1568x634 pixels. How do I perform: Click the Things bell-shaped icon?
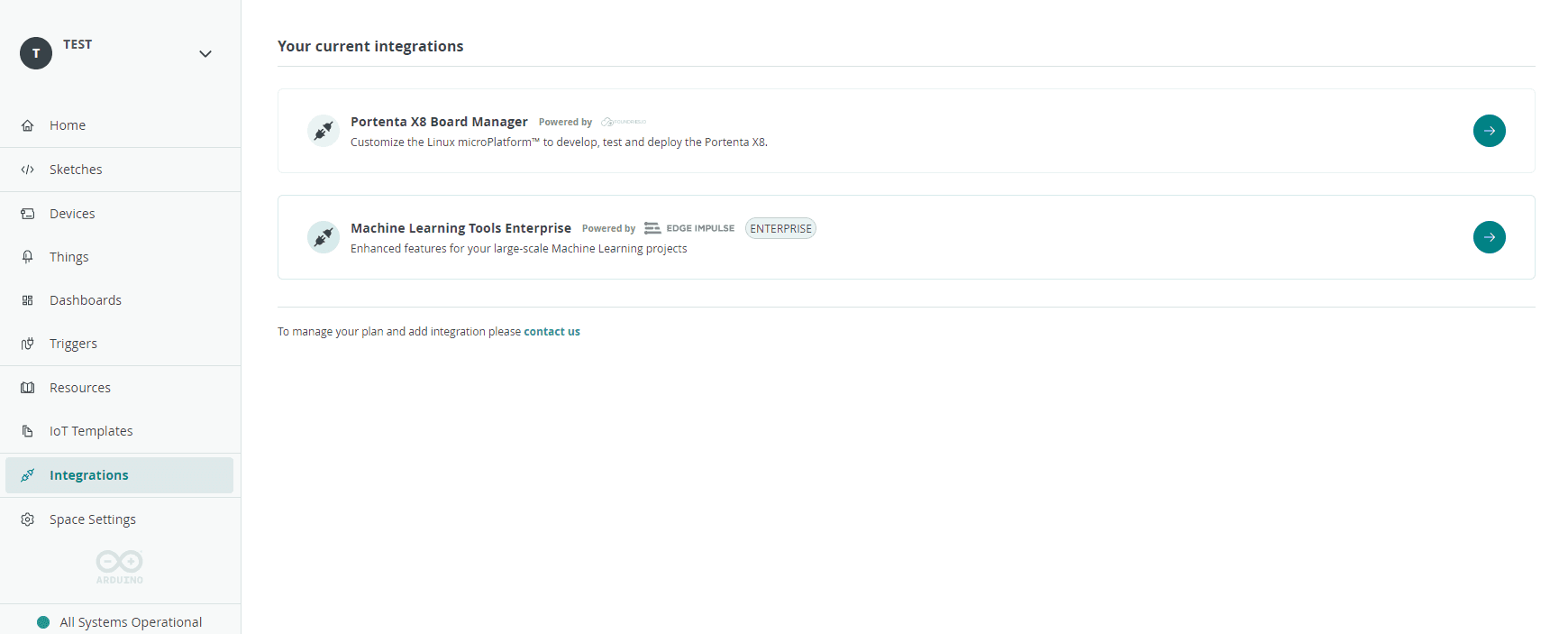(x=28, y=257)
